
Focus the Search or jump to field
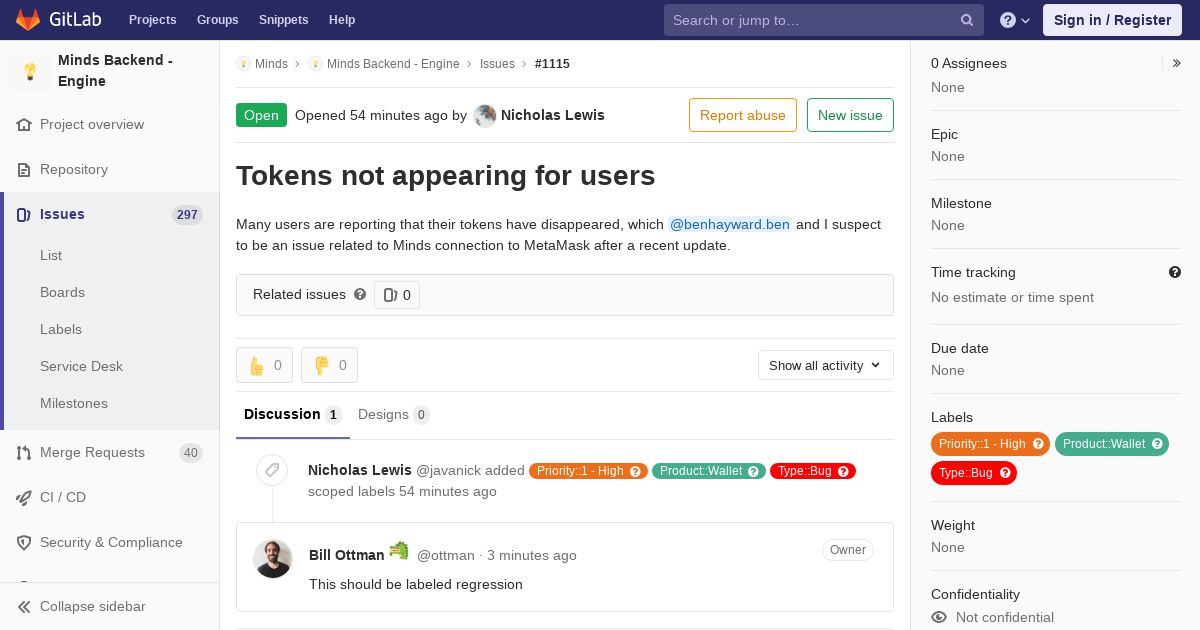coord(824,20)
